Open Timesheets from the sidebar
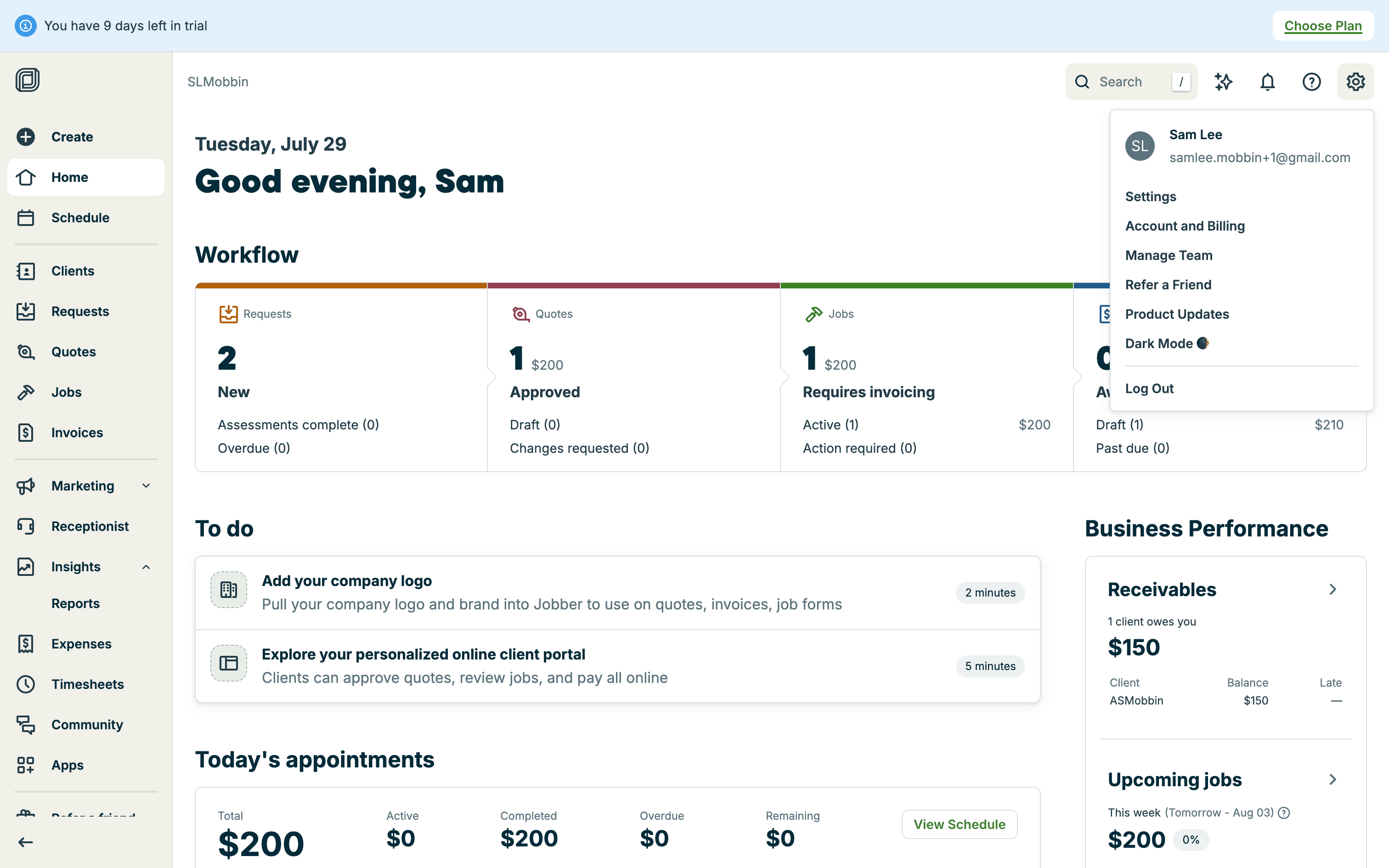The image size is (1389, 868). [x=87, y=684]
